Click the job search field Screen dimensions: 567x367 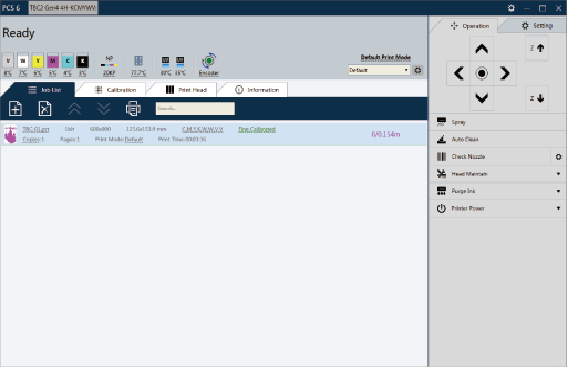195,108
